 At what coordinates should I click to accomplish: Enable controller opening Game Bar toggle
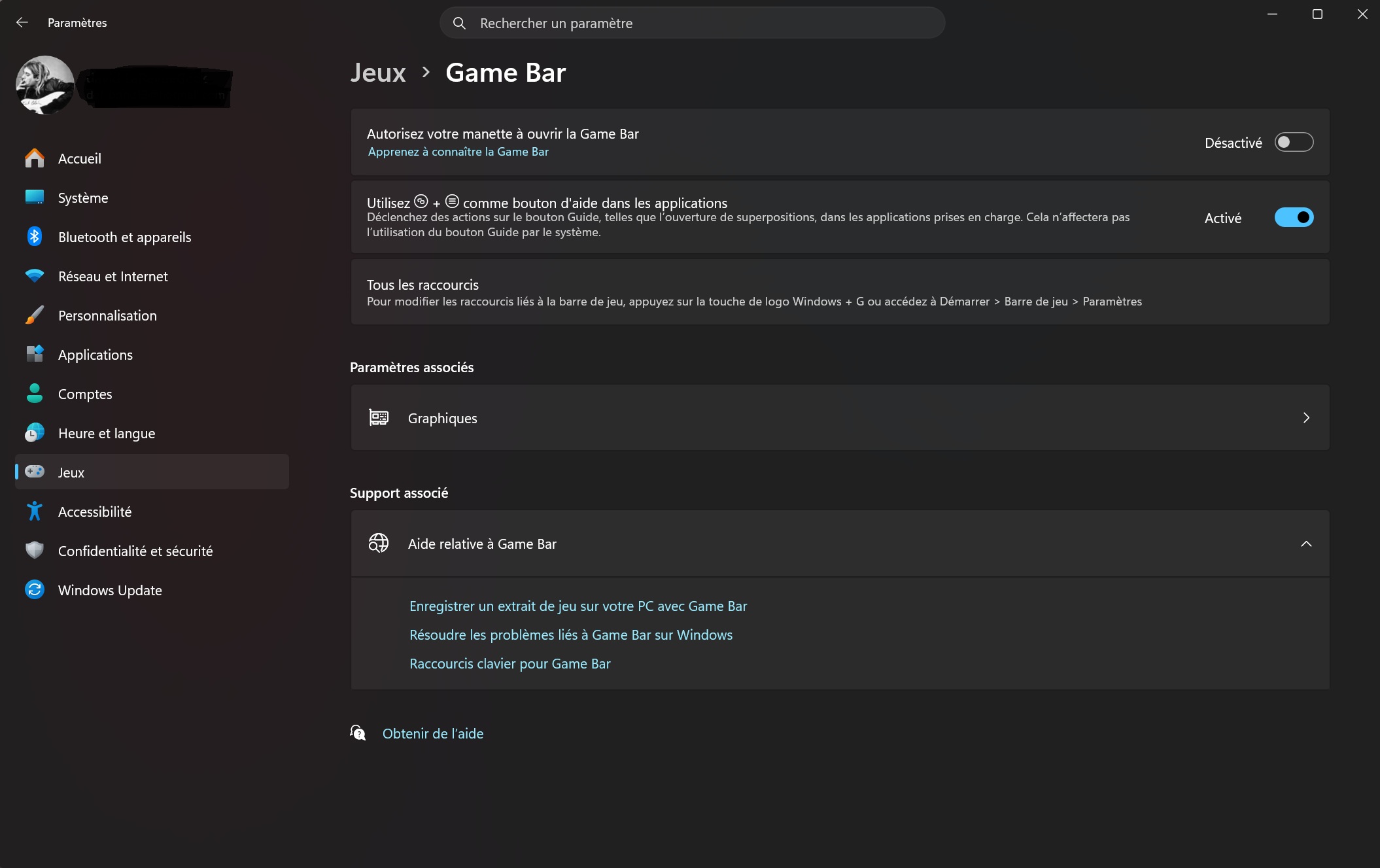(x=1293, y=142)
